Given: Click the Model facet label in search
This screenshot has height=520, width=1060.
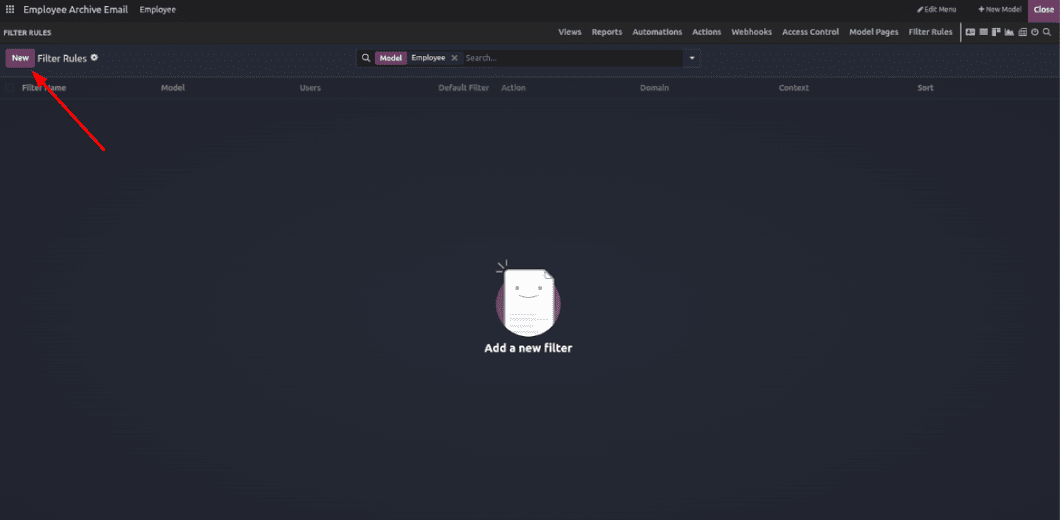Looking at the screenshot, I should pyautogui.click(x=391, y=58).
